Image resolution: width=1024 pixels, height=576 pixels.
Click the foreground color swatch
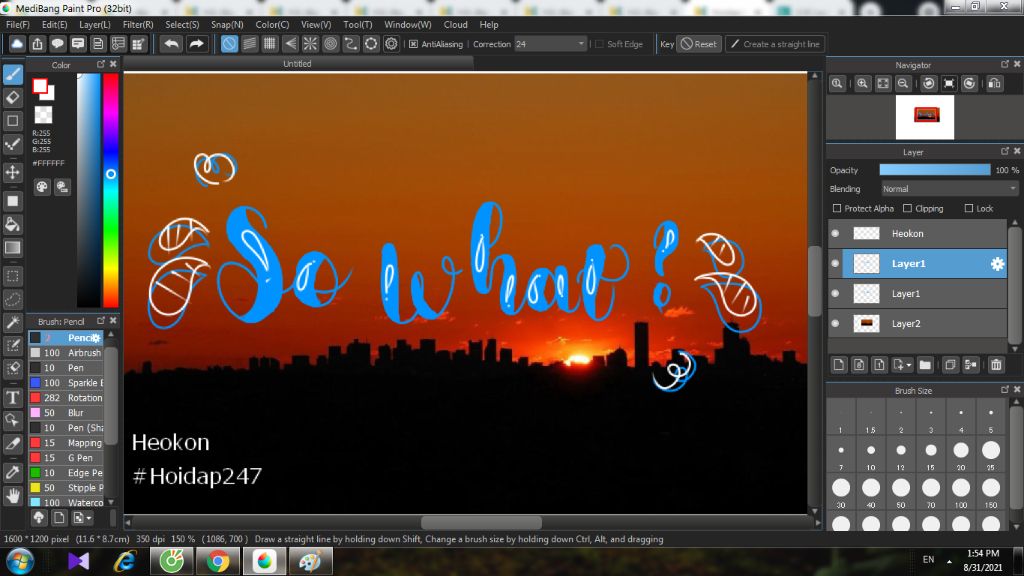40,86
